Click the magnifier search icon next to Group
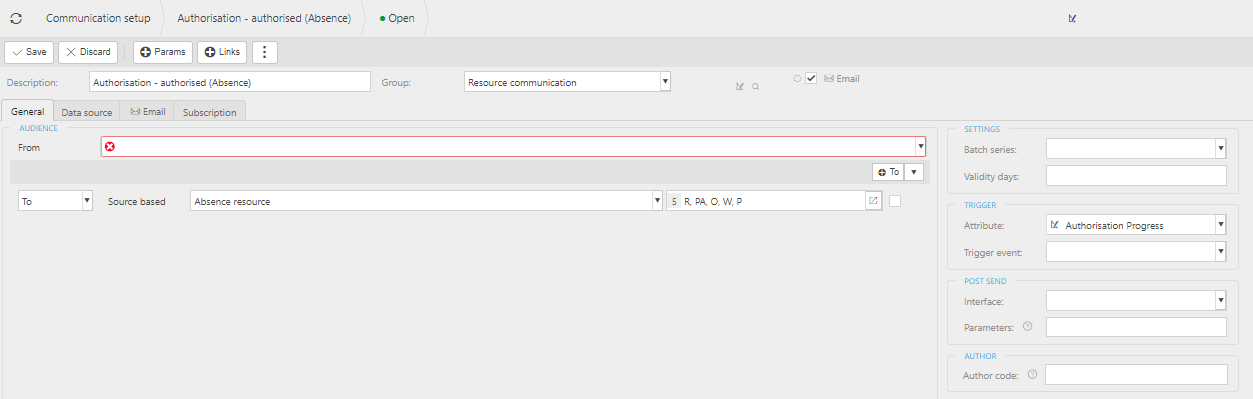Screen dimensions: 1253x399 [x=756, y=87]
